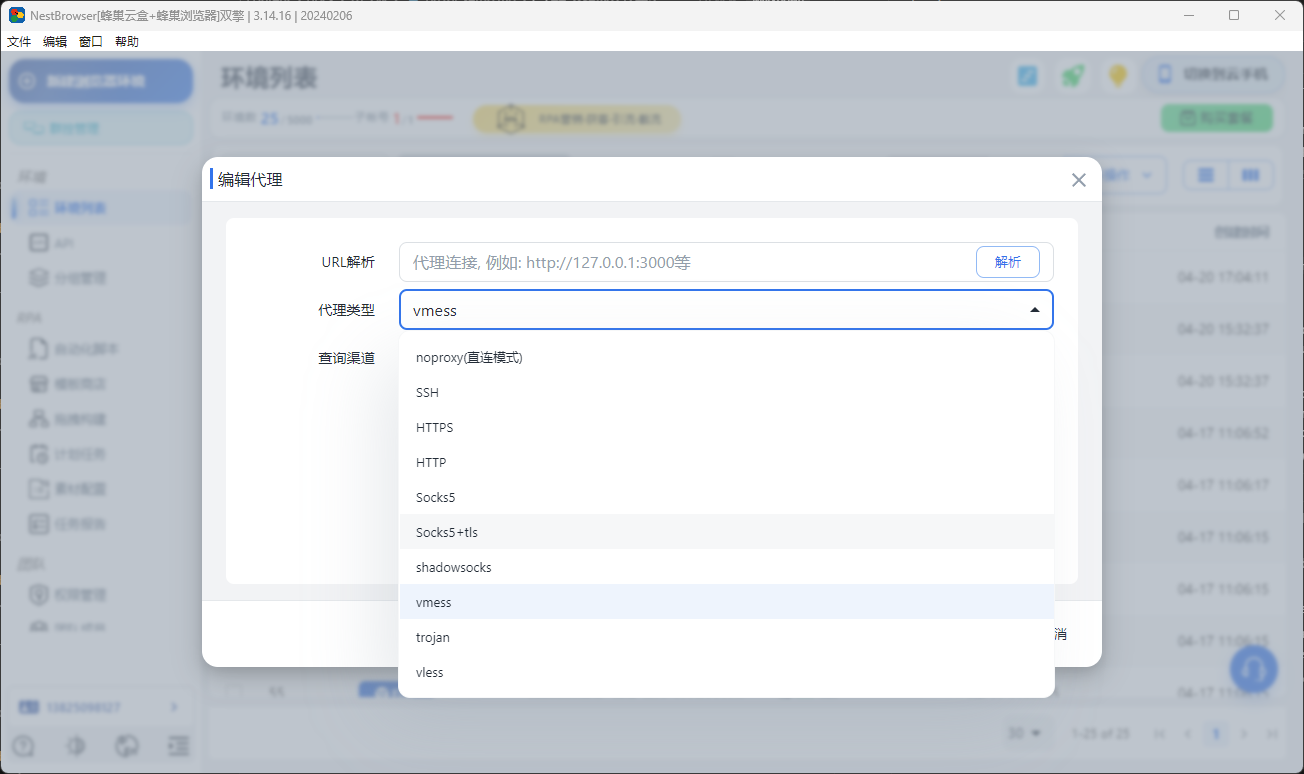Open the headset customer-support icon at bottom right
Viewport: 1304px width, 774px height.
point(1253,669)
